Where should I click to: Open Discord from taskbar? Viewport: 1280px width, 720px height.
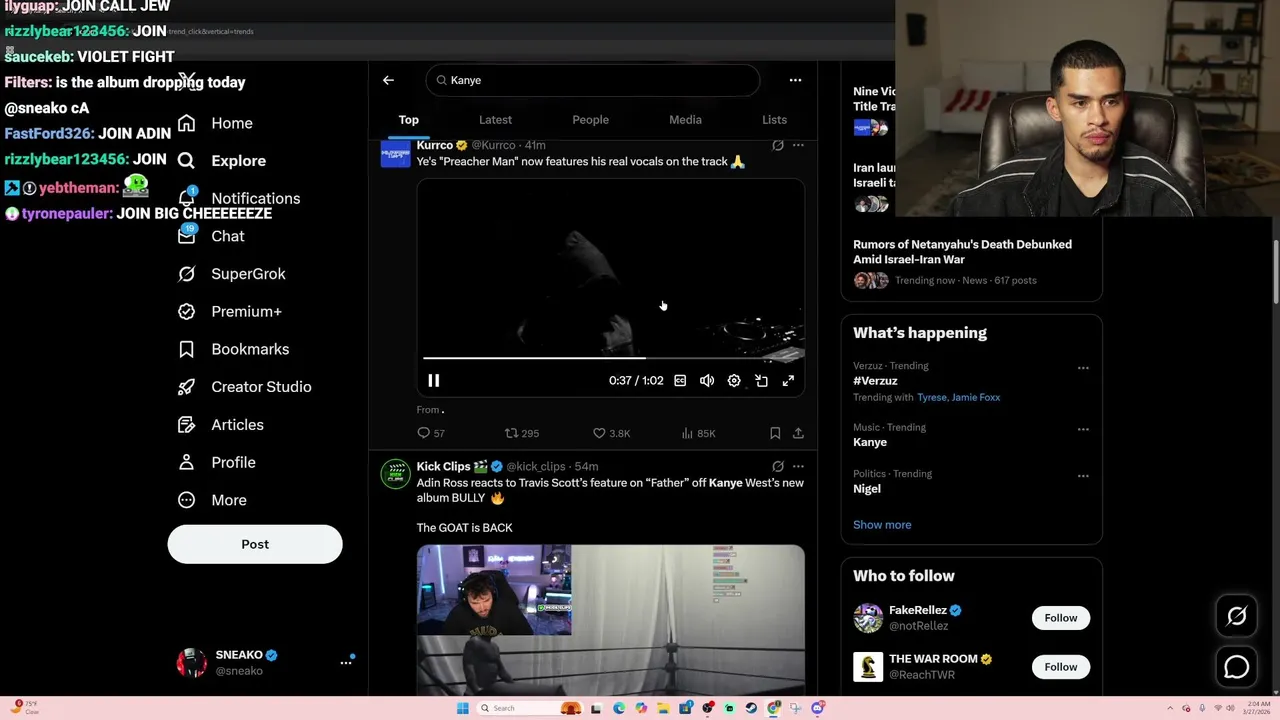coord(818,708)
